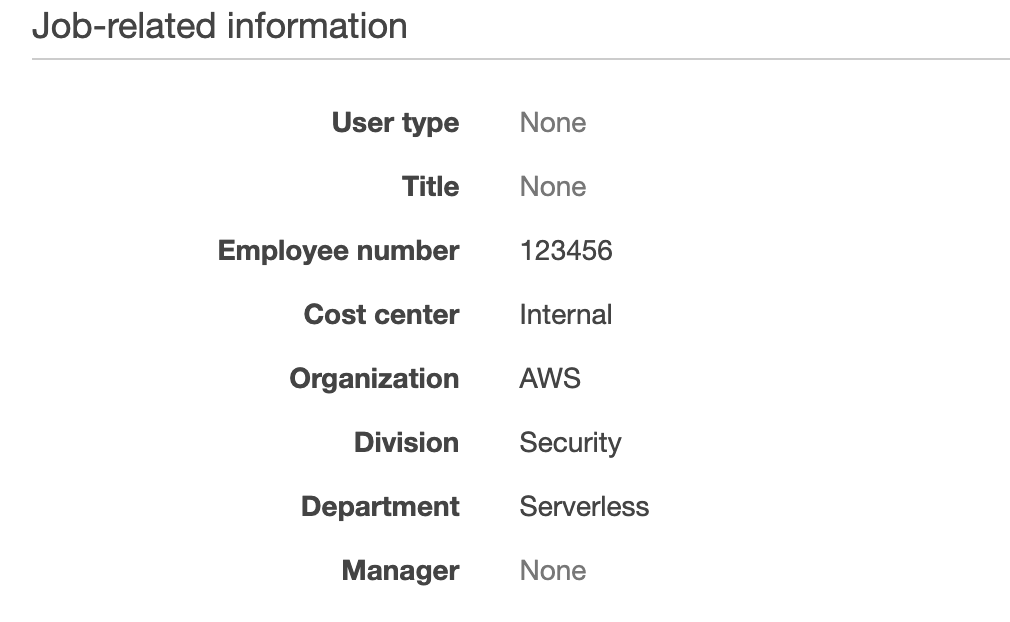Click the None value beside Manager
The image size is (1010, 622).
point(552,570)
